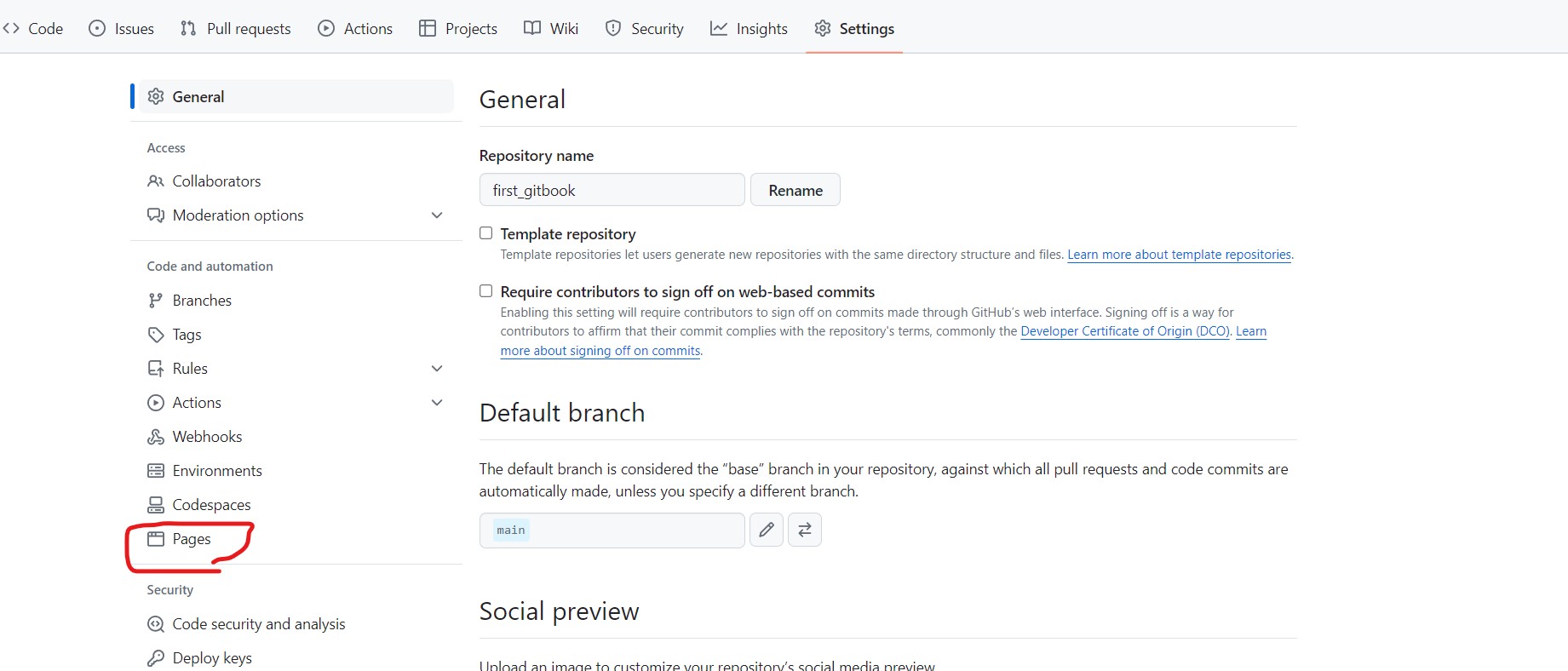Follow the 'more about signing off on commits' link

600,351
